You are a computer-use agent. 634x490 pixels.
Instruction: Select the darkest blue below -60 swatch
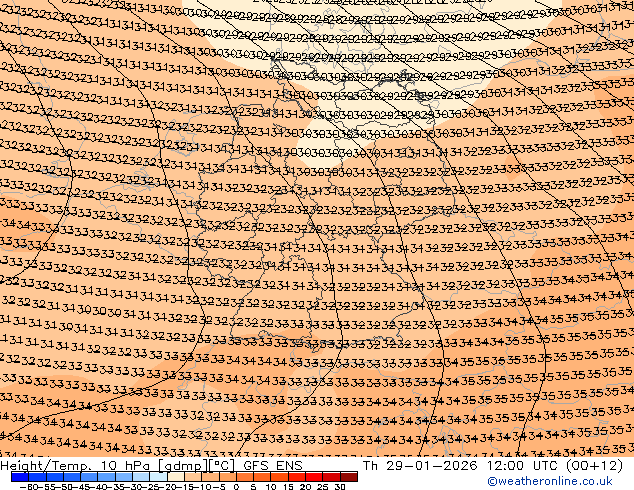[20, 477]
